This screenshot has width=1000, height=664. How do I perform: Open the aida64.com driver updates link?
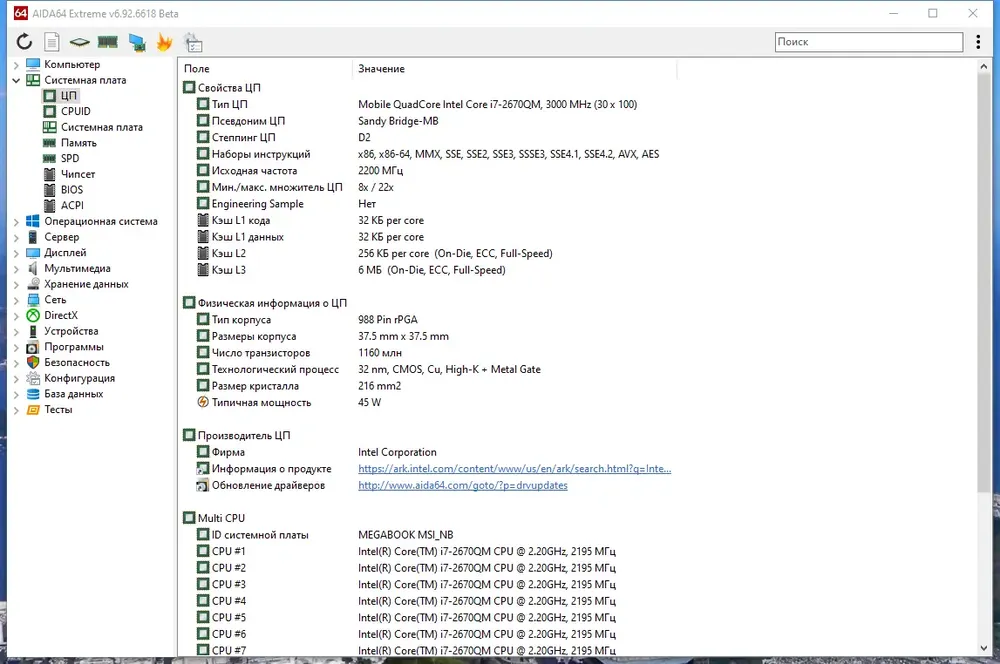point(462,485)
